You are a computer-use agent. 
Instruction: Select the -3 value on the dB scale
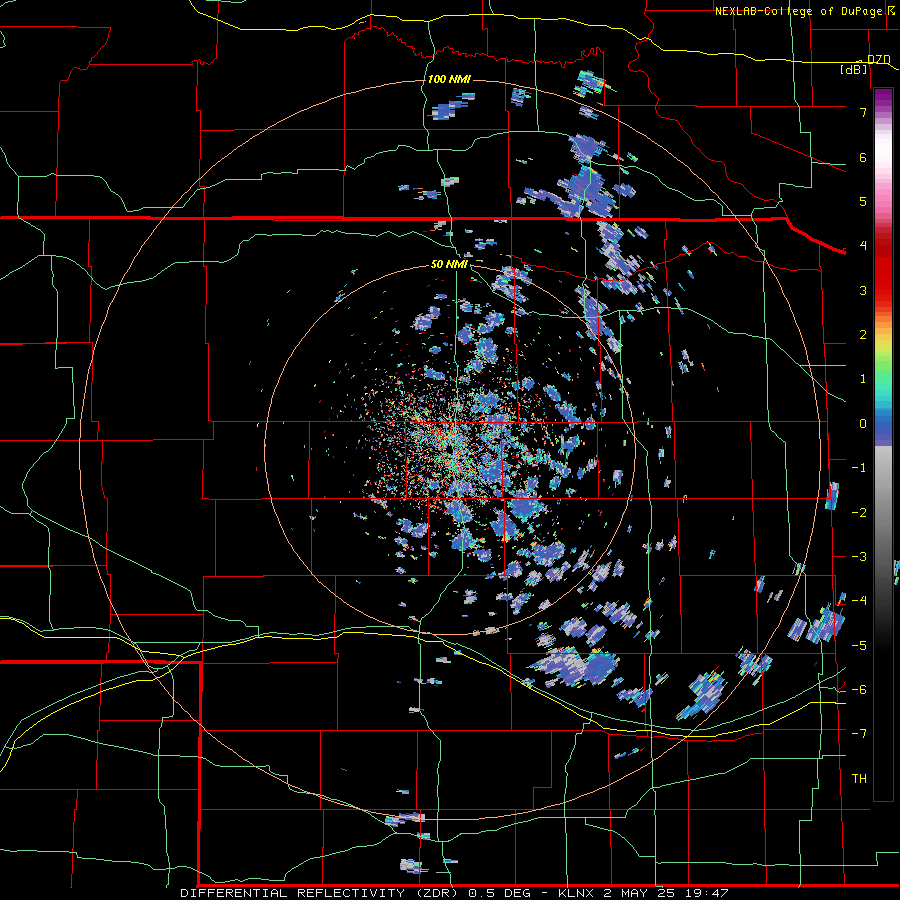point(859,557)
